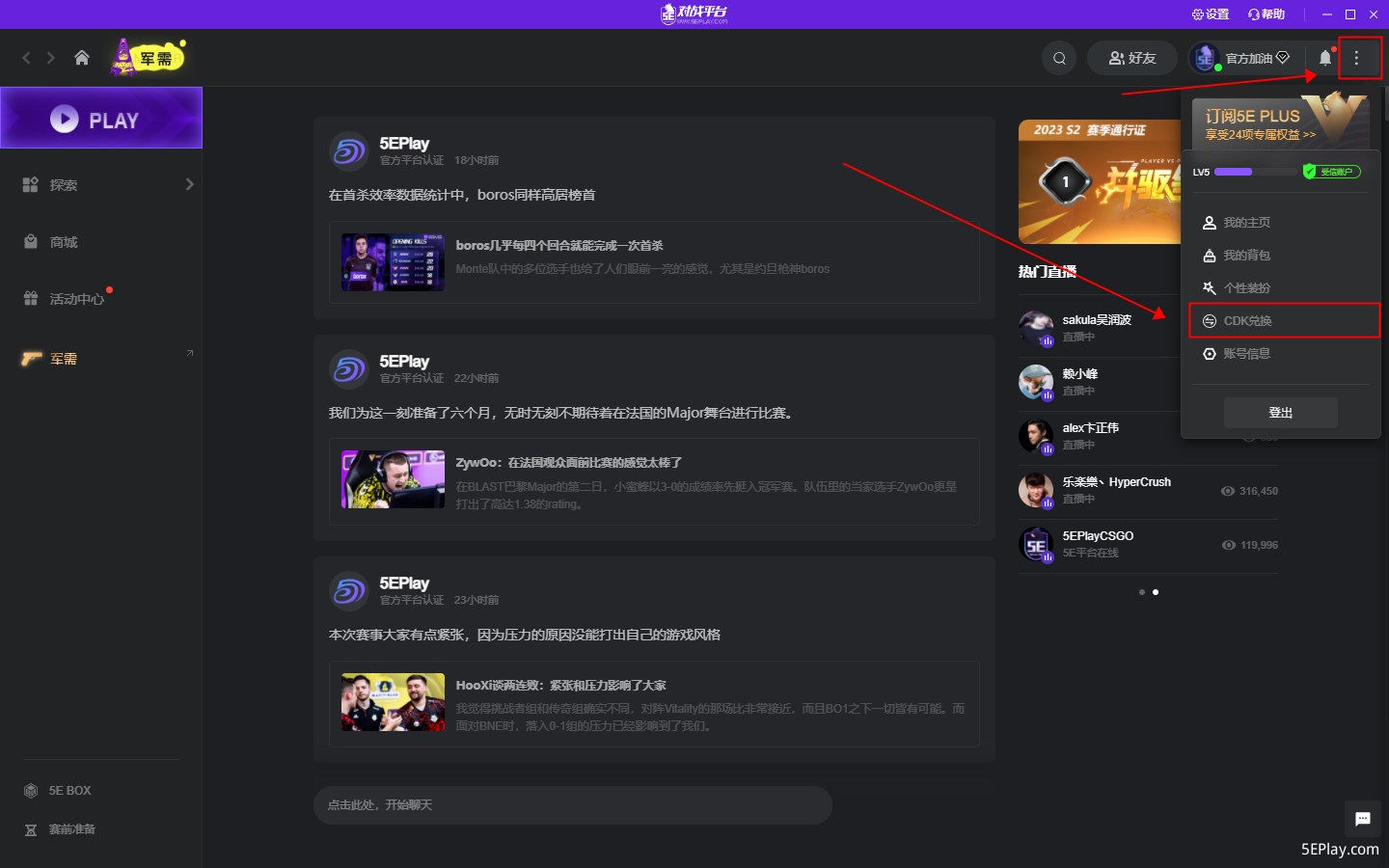Click the viewer eye icon beside 316,450
1389x868 pixels.
click(x=1228, y=491)
